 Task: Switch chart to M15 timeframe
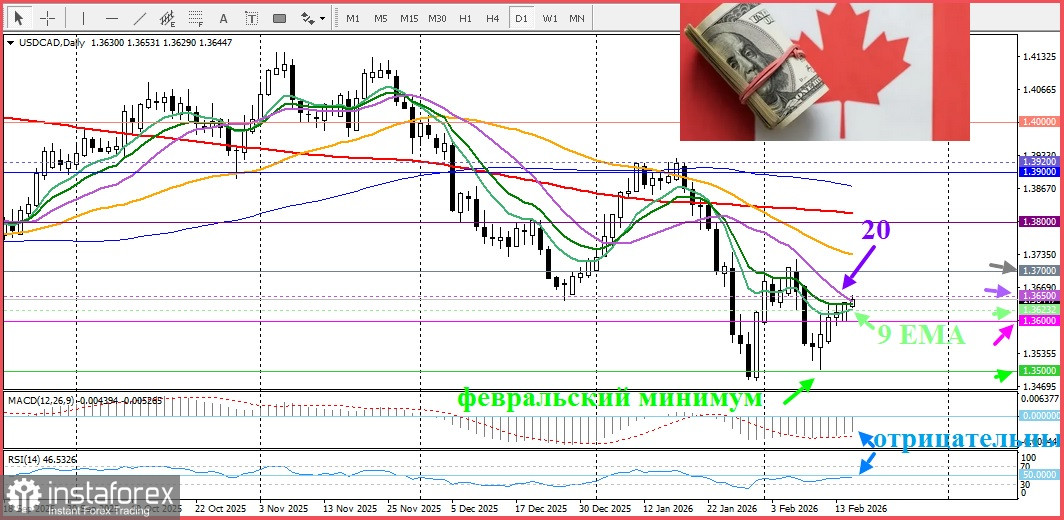pos(409,18)
